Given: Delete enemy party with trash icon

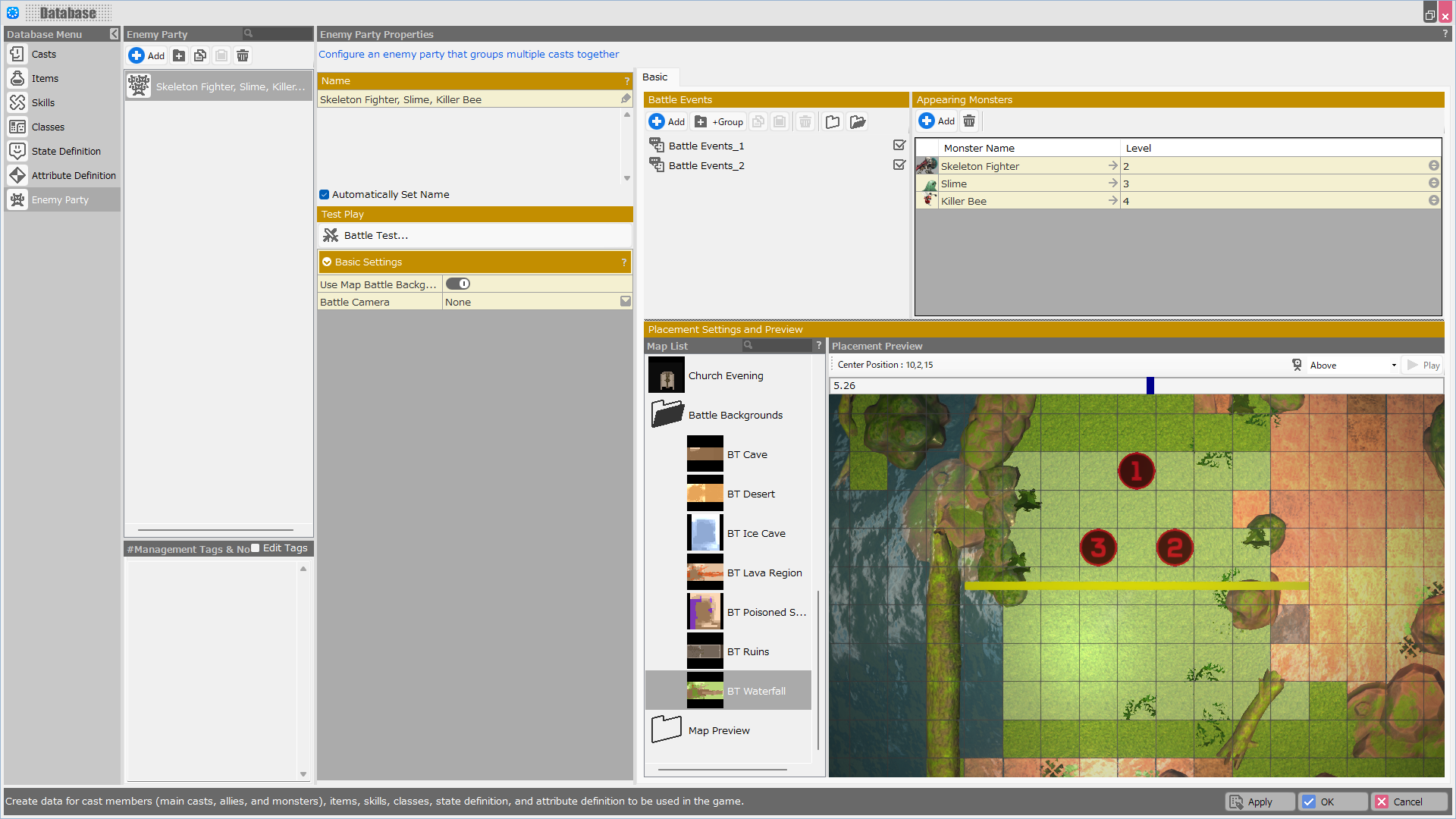Looking at the screenshot, I should (243, 55).
